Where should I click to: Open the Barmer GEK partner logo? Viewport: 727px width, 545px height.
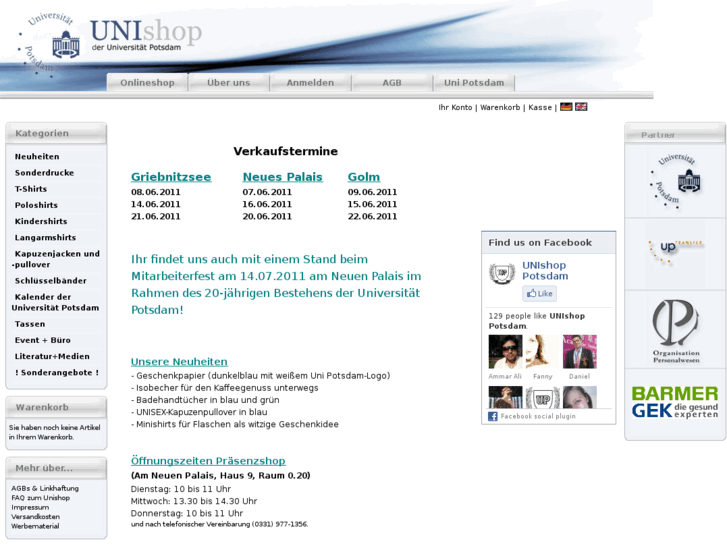point(675,402)
